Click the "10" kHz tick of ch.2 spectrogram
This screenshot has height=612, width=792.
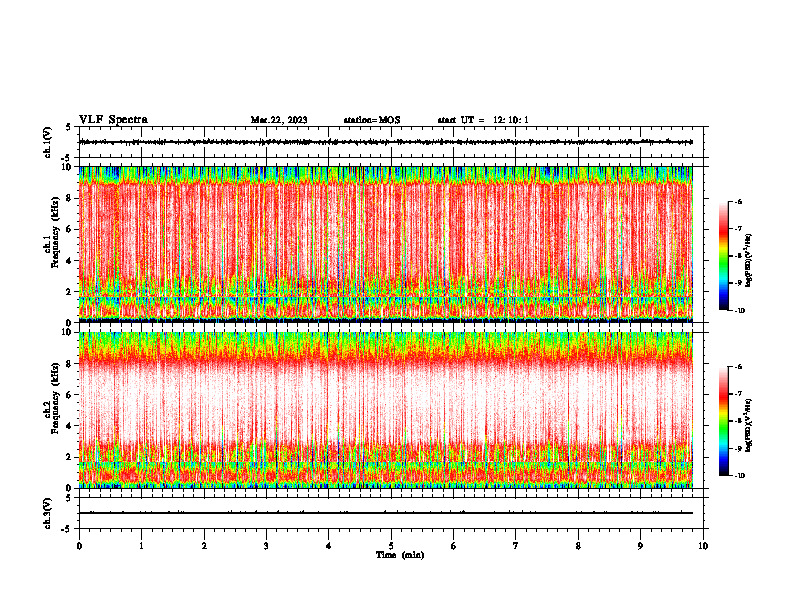pyautogui.click(x=68, y=332)
